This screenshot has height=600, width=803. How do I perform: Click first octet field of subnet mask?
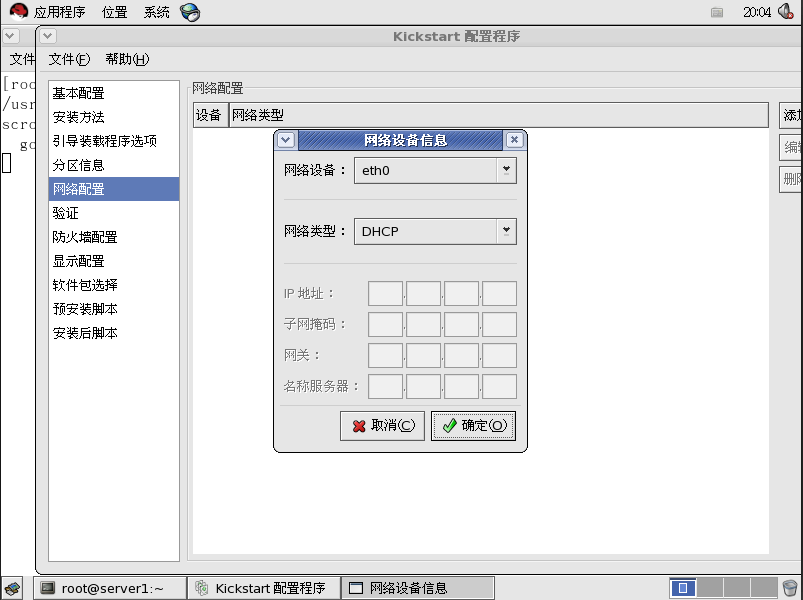[385, 325]
